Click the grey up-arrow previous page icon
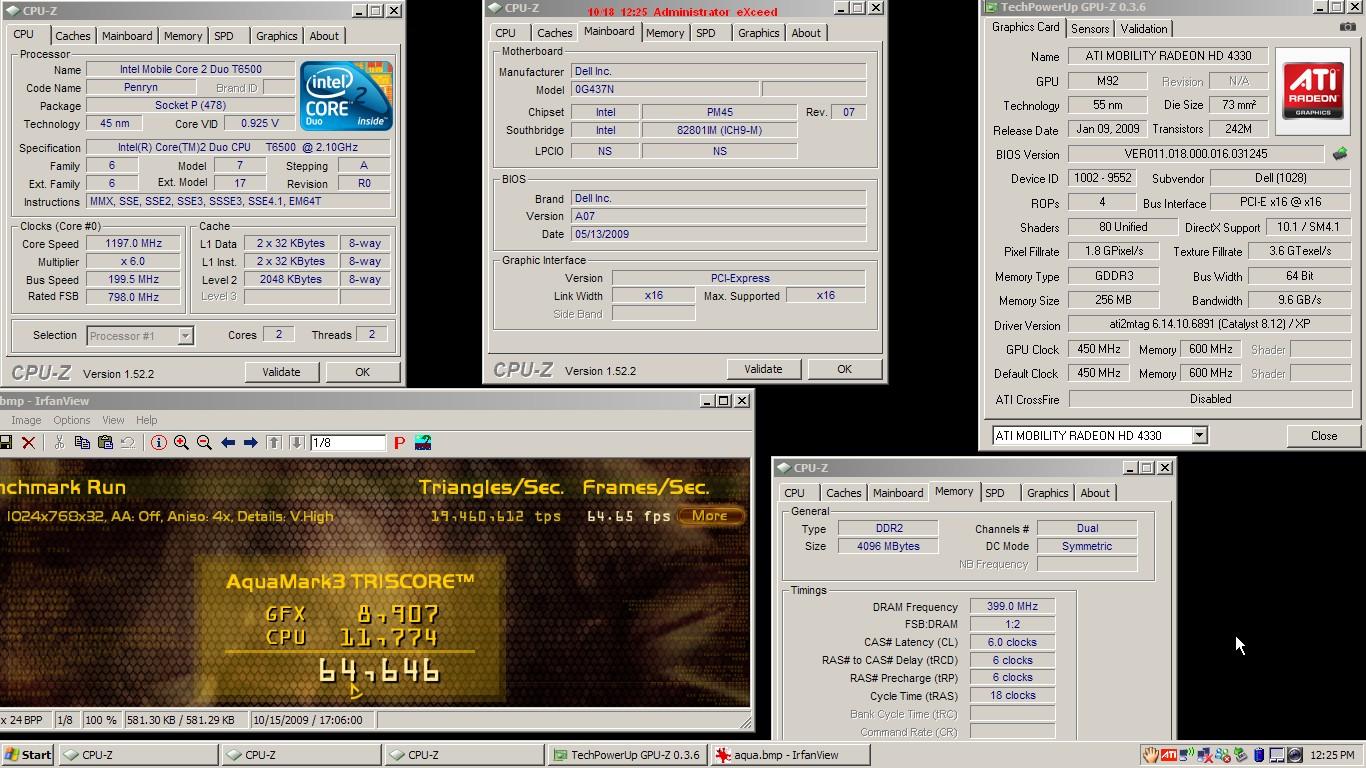The image size is (1366, 768). [x=274, y=443]
